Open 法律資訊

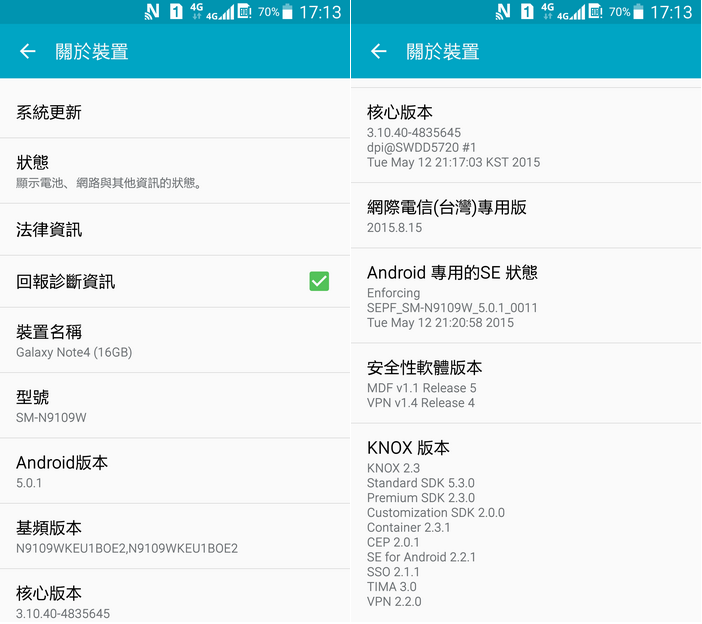point(175,230)
